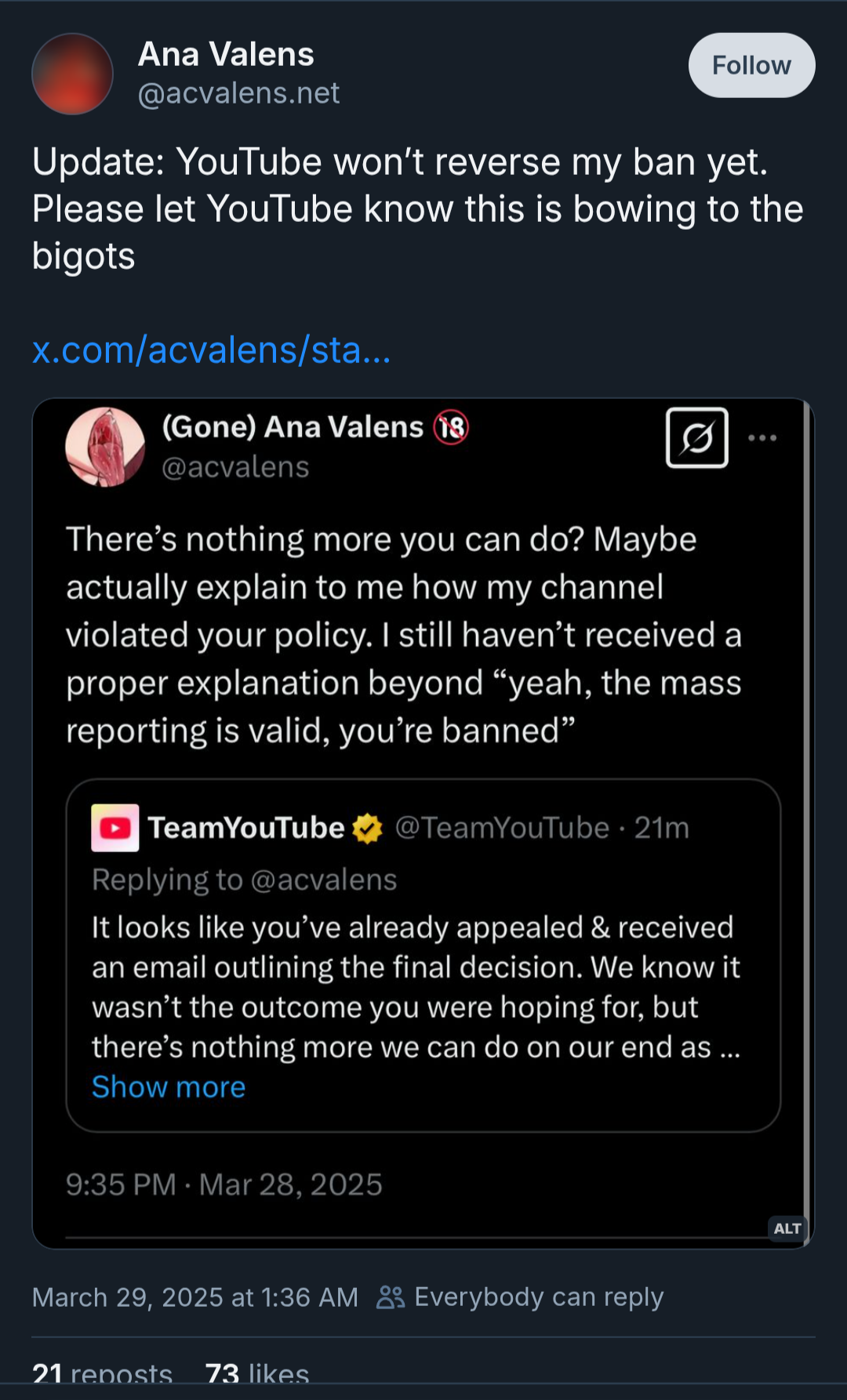Viewport: 847px width, 1400px height.
Task: Open Ana Valens' profile avatar
Action: coord(72,74)
